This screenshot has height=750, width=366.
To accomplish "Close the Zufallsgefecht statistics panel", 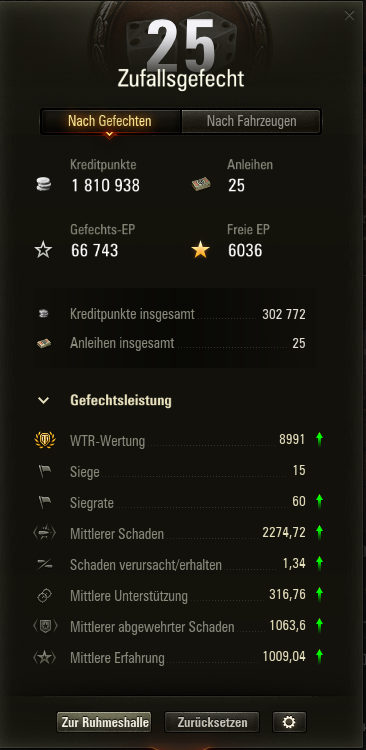I will tap(350, 16).
